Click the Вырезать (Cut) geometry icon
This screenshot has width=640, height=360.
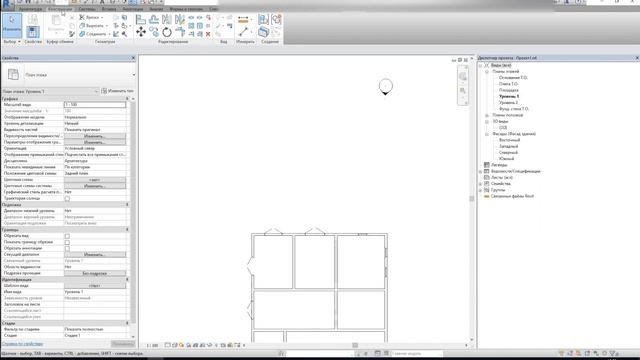point(82,26)
